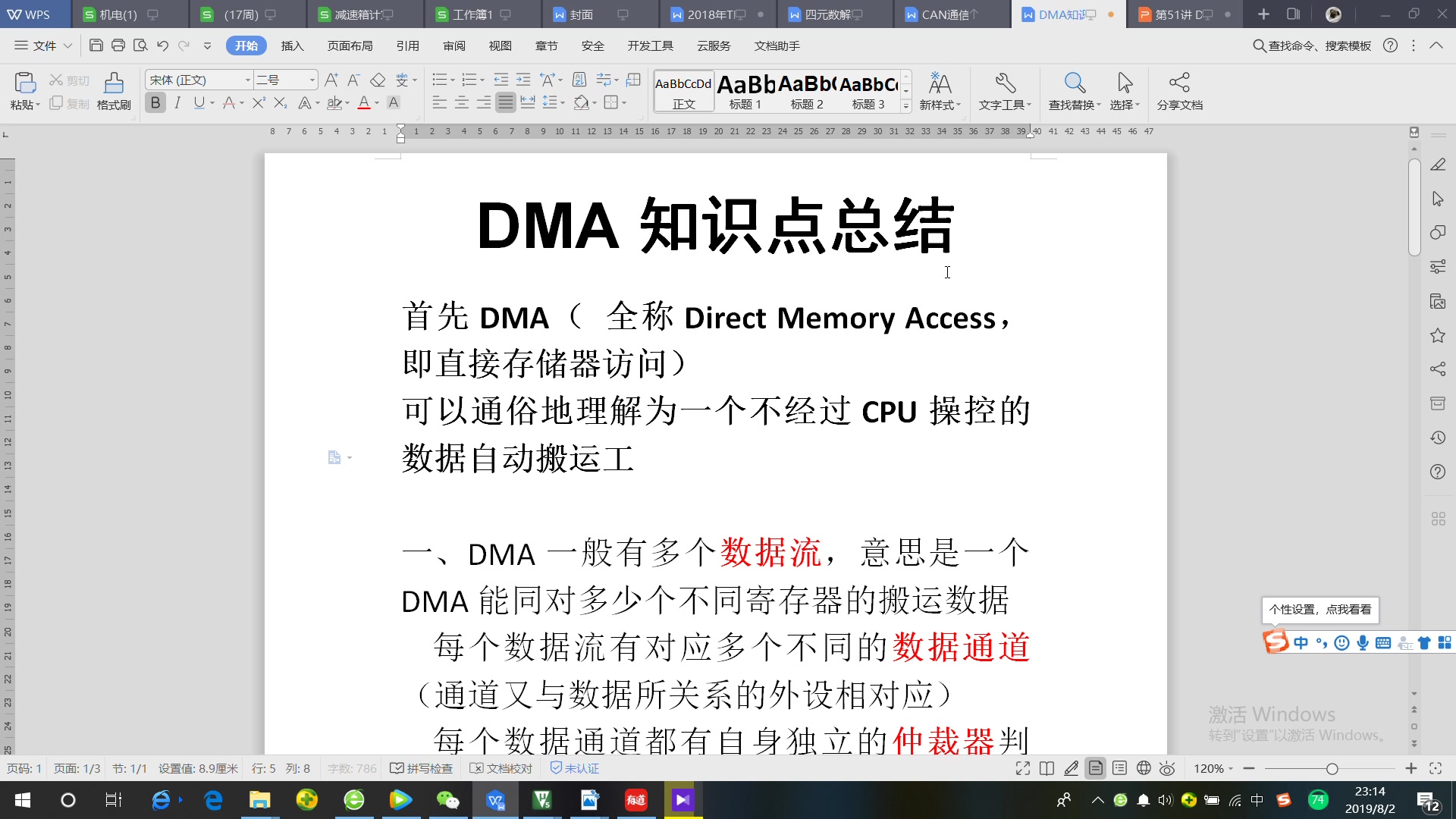
Task: Apply superscript formatting
Action: tap(259, 102)
